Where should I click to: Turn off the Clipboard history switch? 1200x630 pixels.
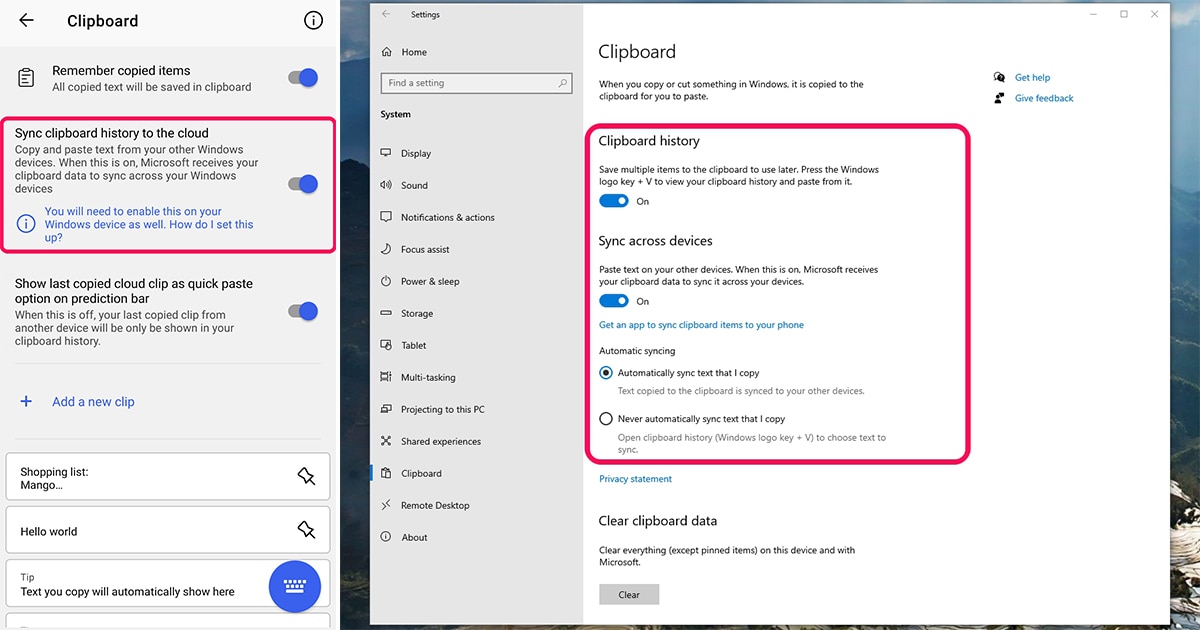point(612,200)
